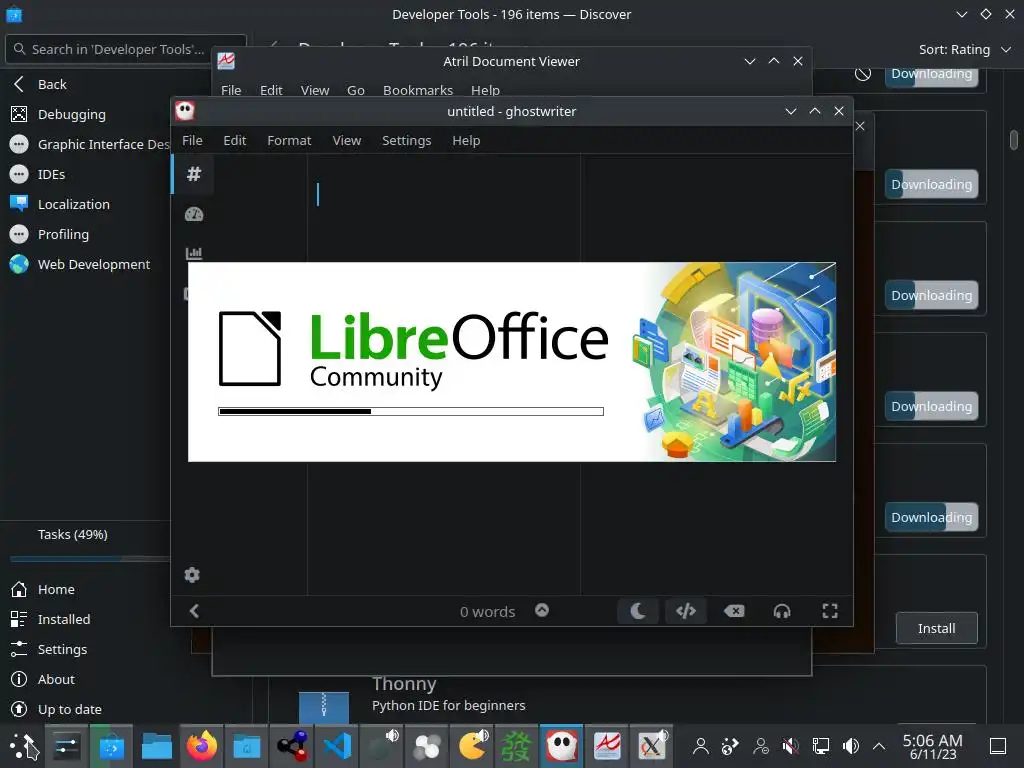Click the Install button in Discover
The height and width of the screenshot is (768, 1024).
point(936,628)
